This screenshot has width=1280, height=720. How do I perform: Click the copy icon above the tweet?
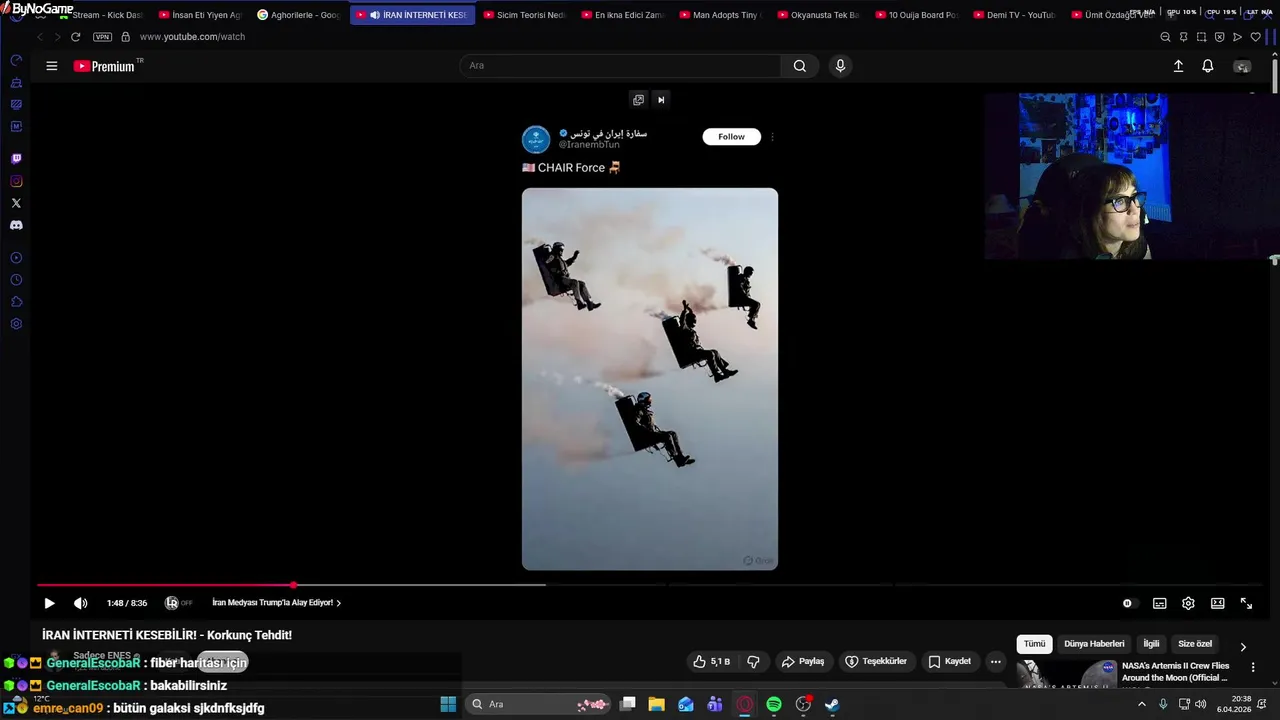pos(638,99)
